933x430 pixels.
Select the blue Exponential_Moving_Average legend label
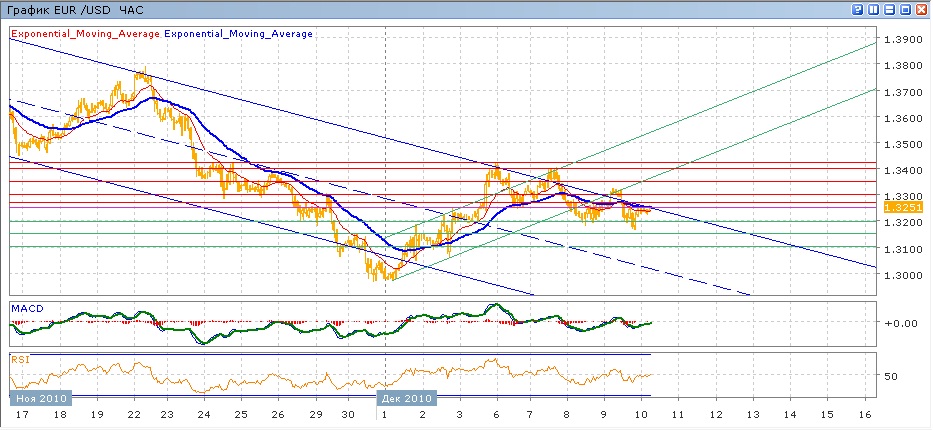[238, 34]
